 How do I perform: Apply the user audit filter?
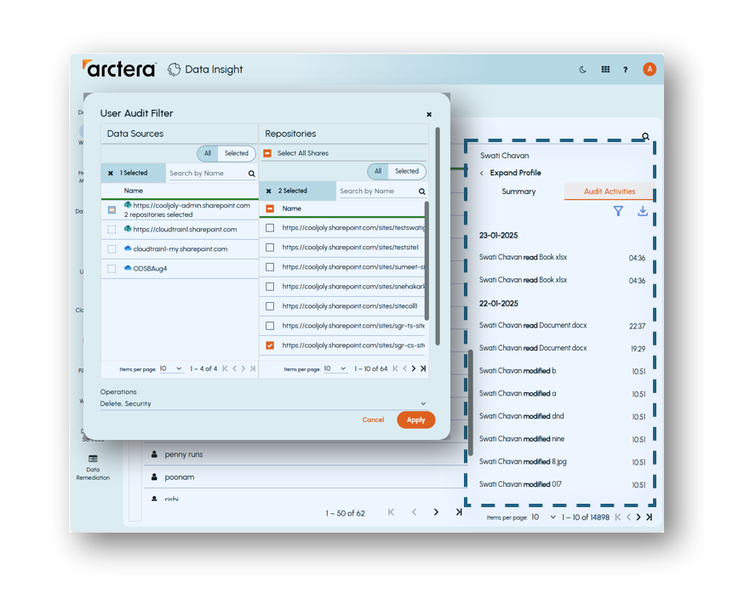click(416, 420)
